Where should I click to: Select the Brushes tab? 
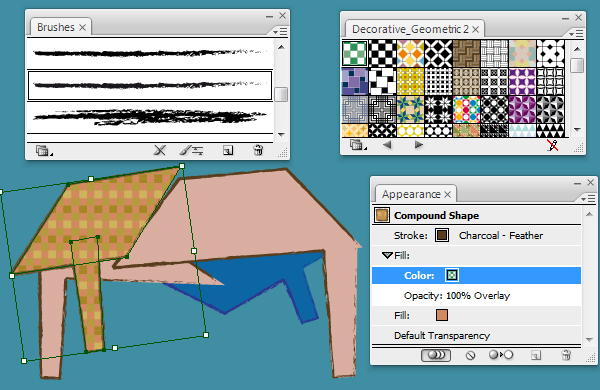point(56,27)
